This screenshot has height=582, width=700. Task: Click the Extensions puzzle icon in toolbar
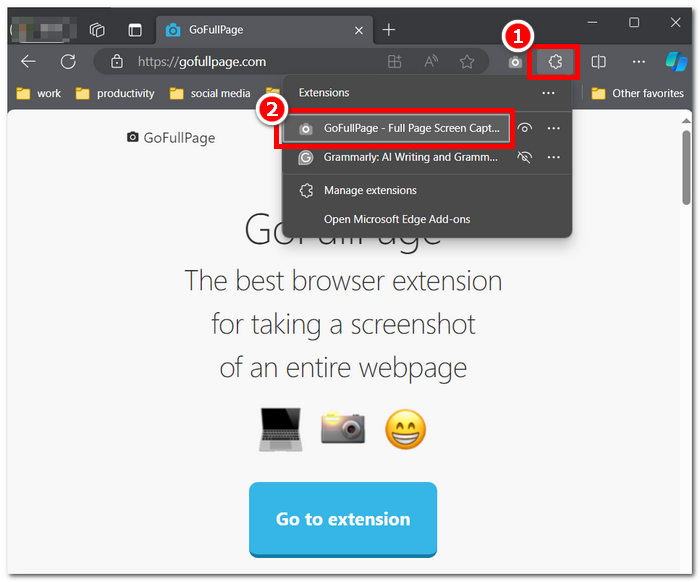(x=557, y=62)
